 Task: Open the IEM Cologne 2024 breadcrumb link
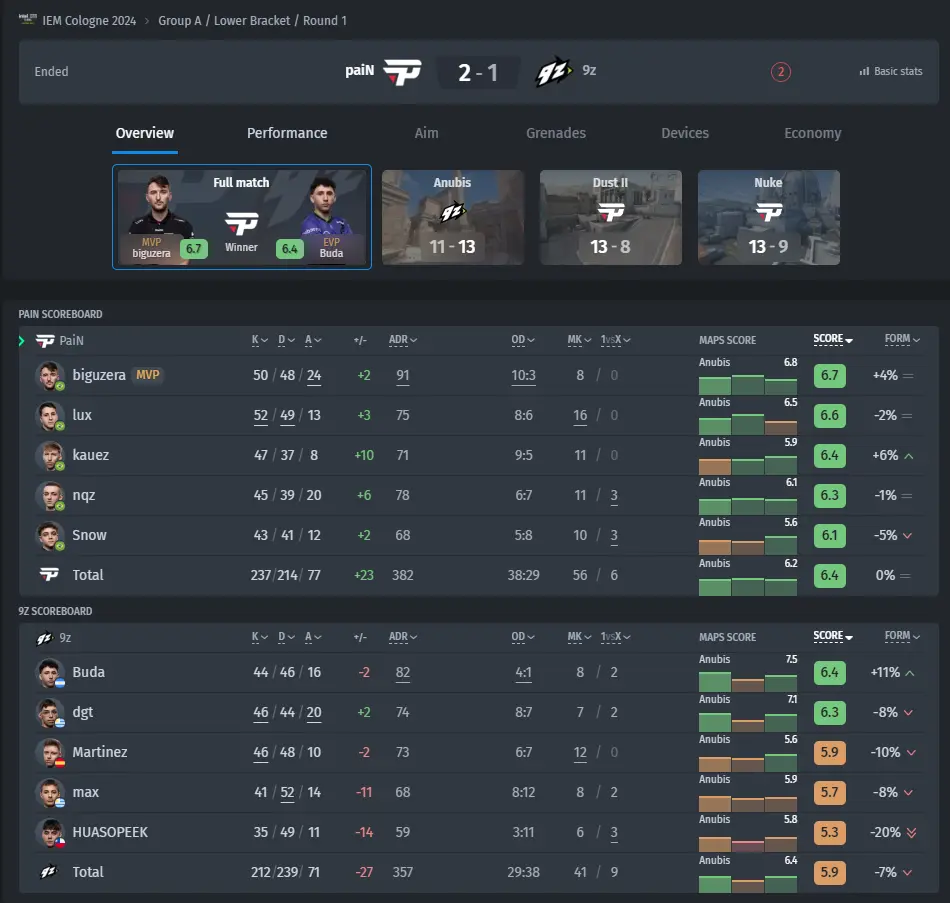pyautogui.click(x=89, y=21)
